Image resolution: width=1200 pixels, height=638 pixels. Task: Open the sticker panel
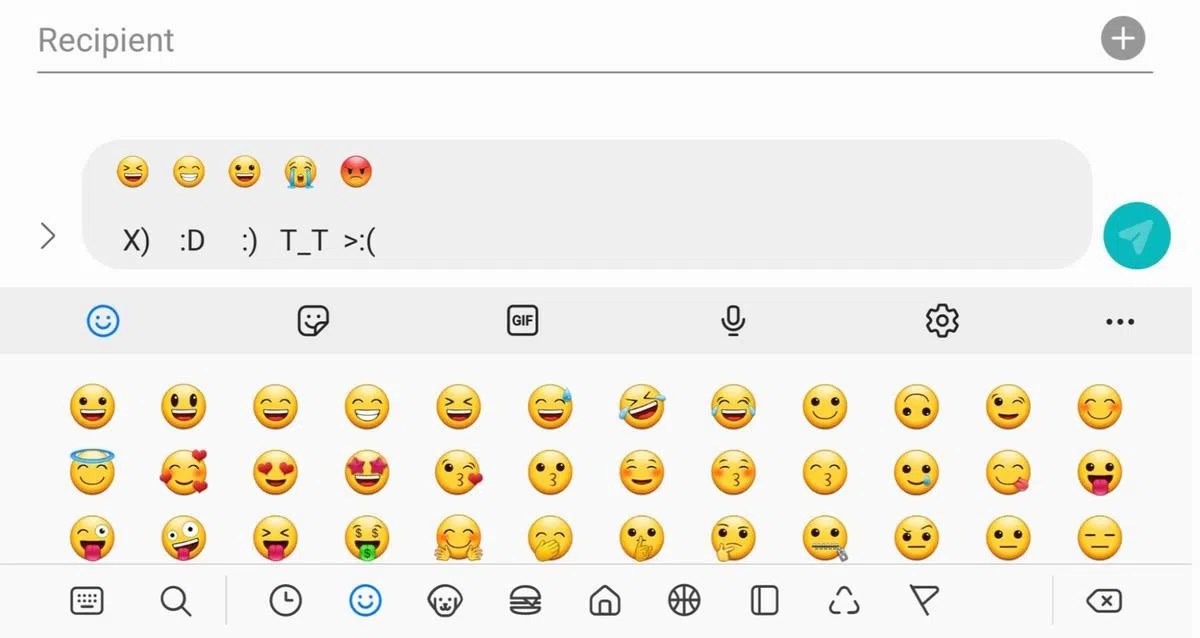coord(314,321)
